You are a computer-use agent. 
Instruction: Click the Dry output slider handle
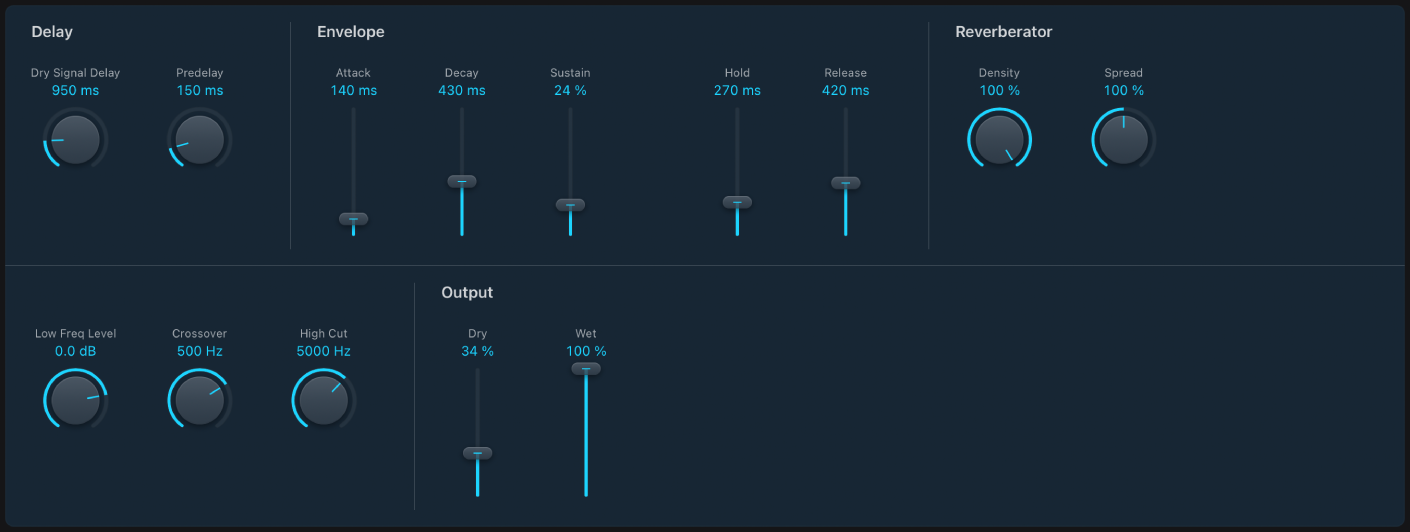pyautogui.click(x=477, y=453)
